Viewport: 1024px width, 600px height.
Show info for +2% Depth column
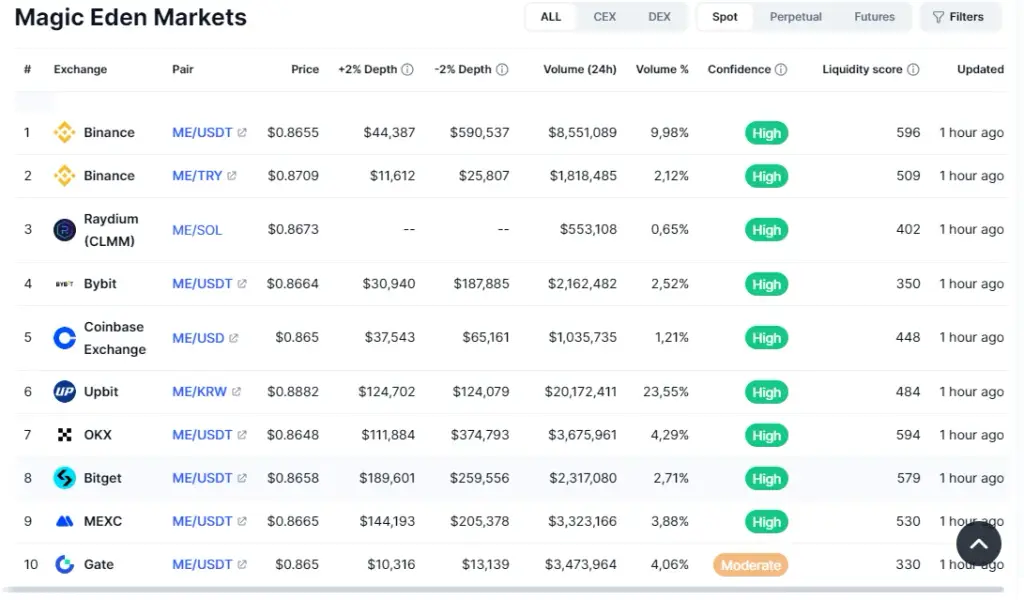coord(408,69)
